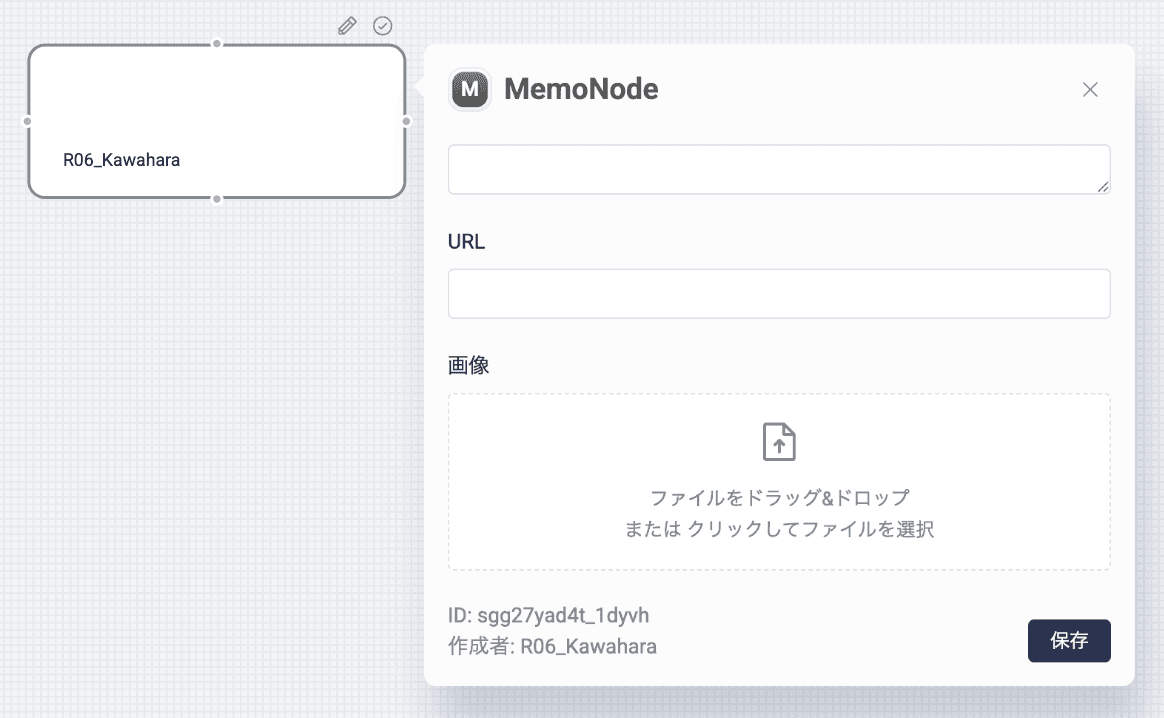This screenshot has height=718, width=1164.
Task: Click the textarea resize grip corner
Action: tap(1103, 187)
